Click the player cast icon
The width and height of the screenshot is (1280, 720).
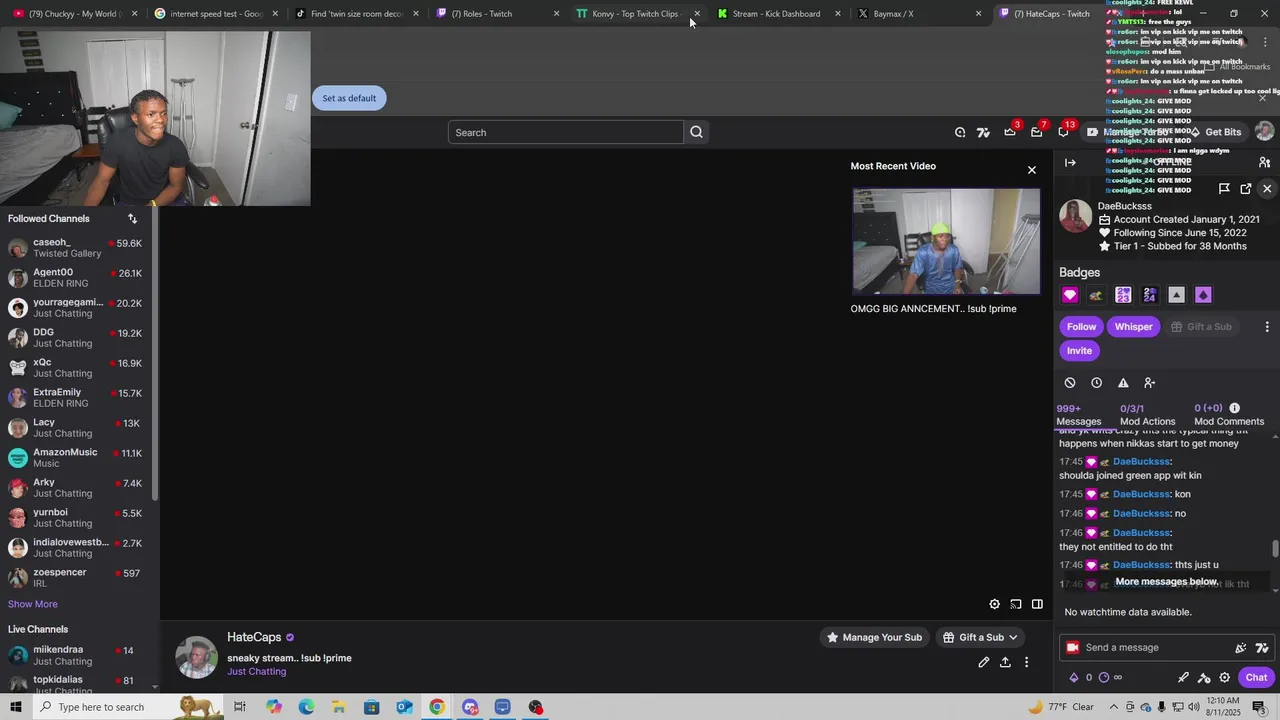click(x=1016, y=604)
